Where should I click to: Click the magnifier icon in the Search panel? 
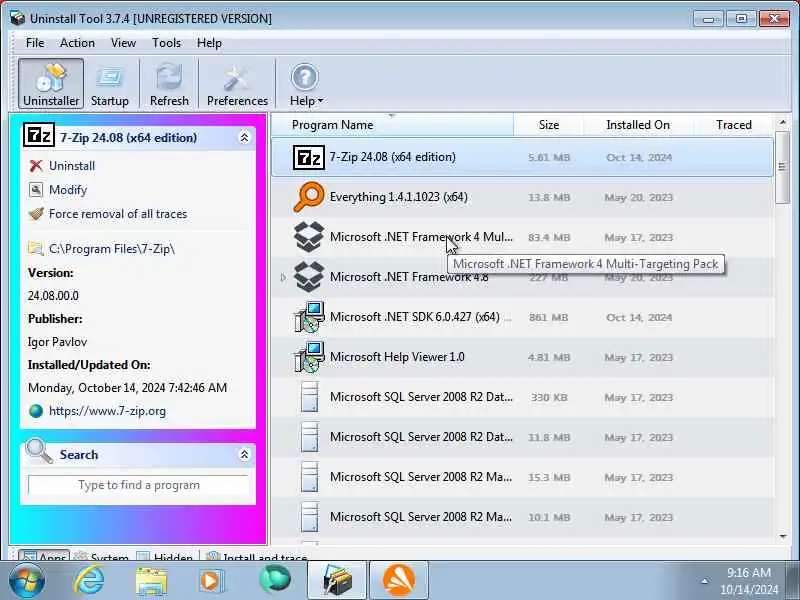pos(39,451)
